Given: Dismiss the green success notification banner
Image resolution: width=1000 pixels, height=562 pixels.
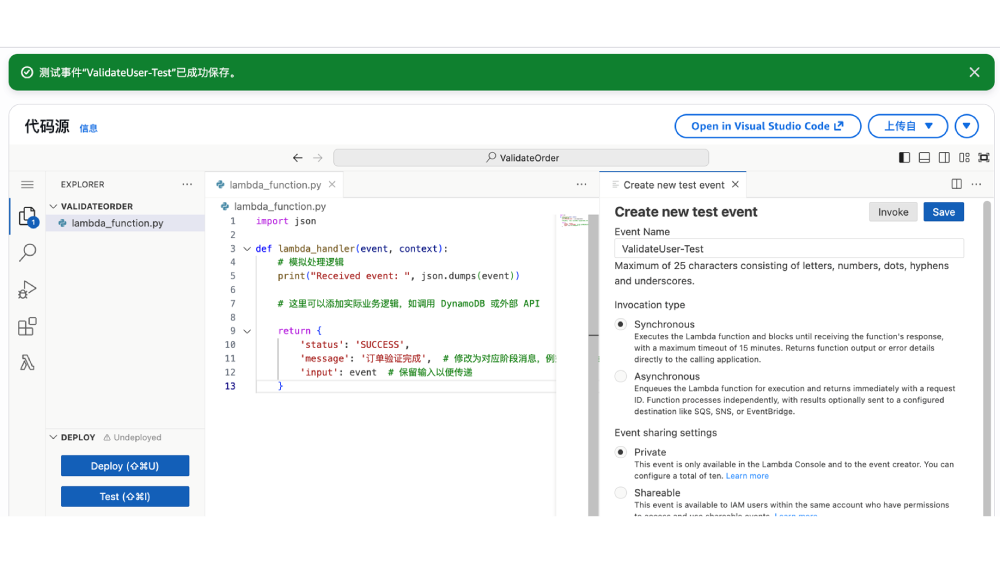Looking at the screenshot, I should 974,72.
